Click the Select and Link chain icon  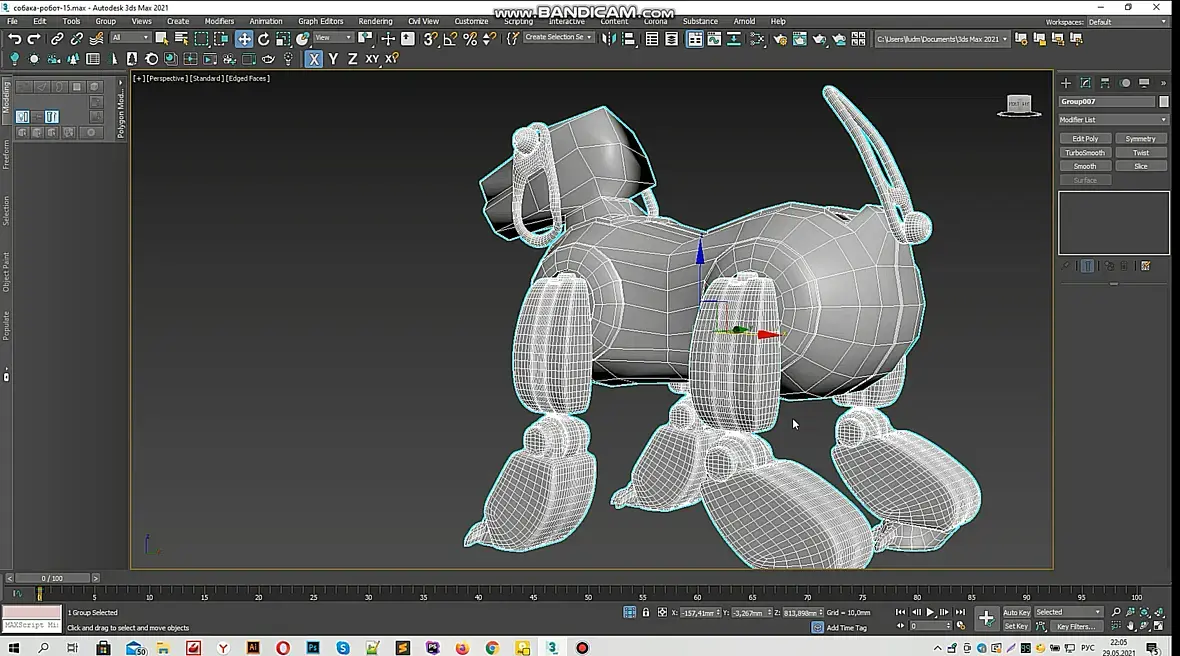[x=57, y=39]
